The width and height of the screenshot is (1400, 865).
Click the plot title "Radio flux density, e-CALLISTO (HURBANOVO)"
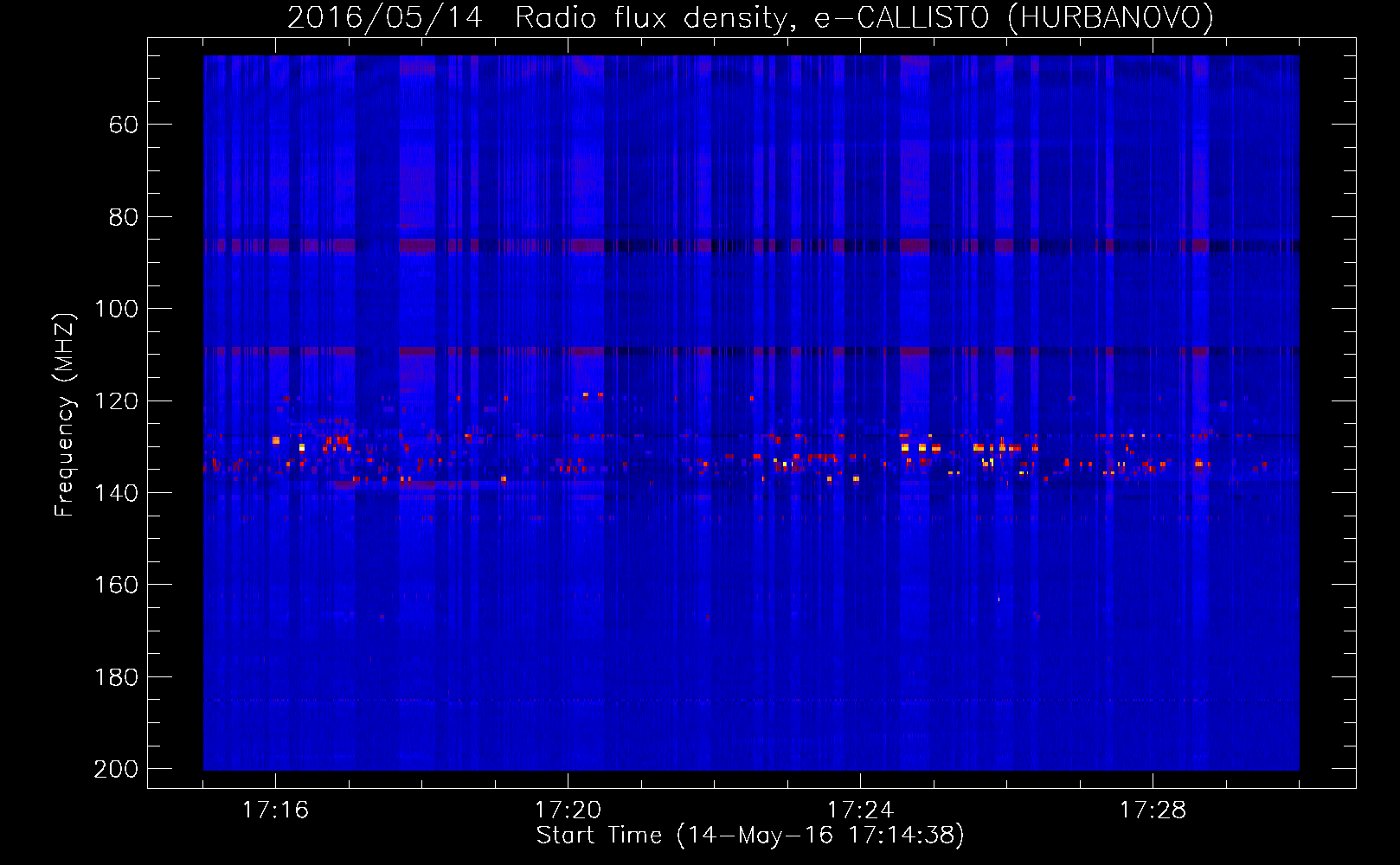(864, 17)
